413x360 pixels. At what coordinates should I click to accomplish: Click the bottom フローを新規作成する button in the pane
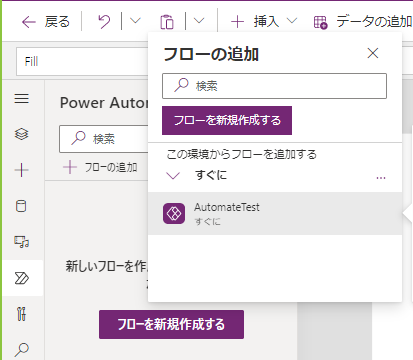coord(171,324)
